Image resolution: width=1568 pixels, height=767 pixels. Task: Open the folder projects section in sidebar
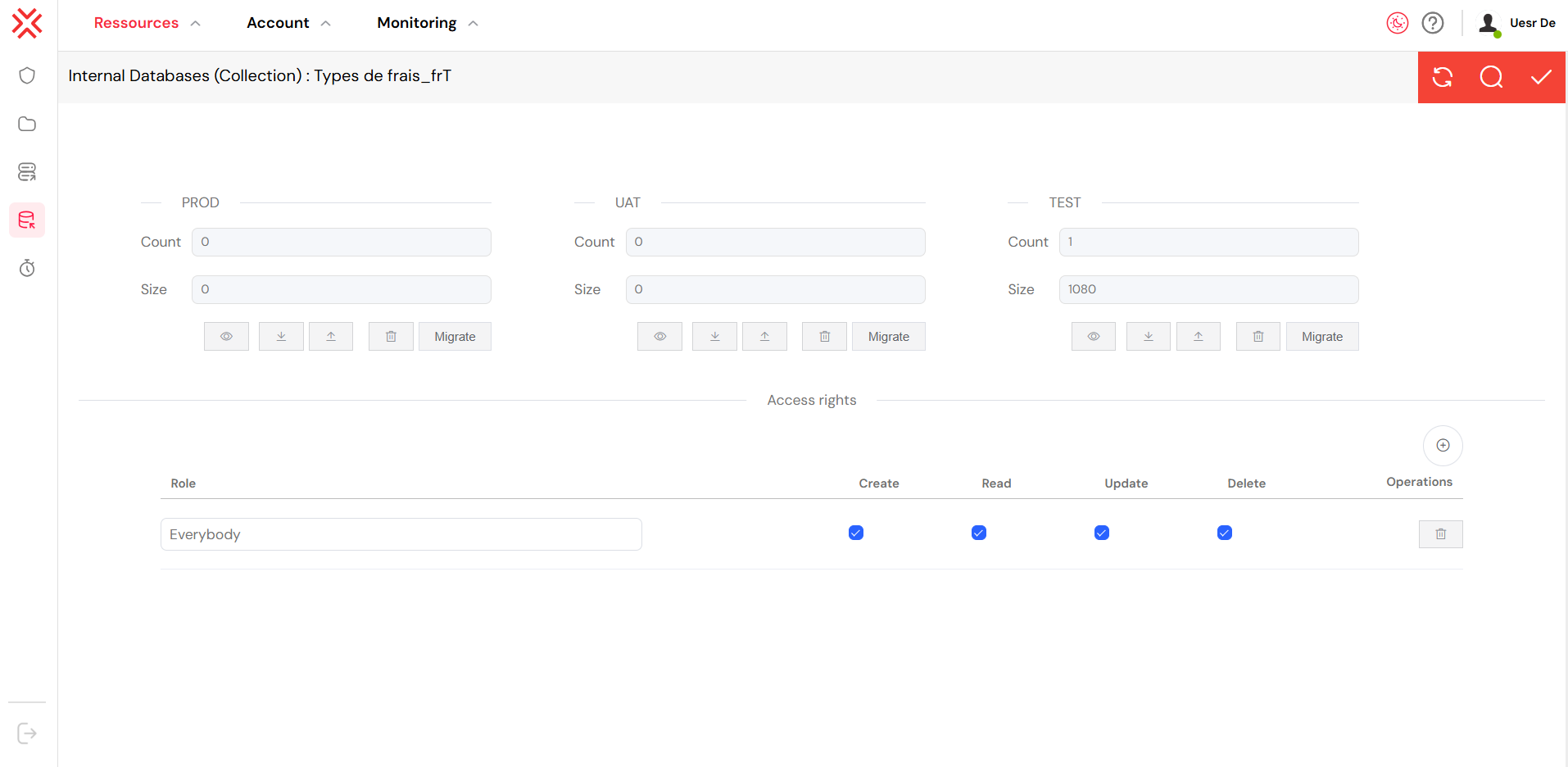(x=27, y=124)
